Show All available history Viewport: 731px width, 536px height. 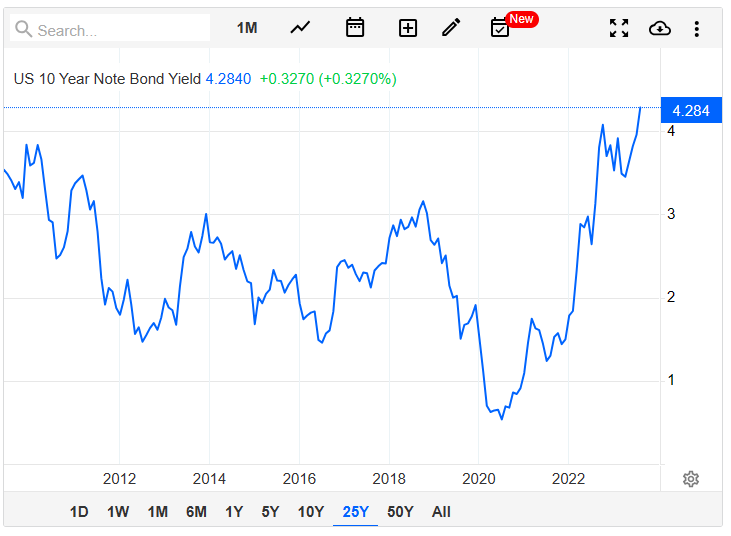pos(441,512)
